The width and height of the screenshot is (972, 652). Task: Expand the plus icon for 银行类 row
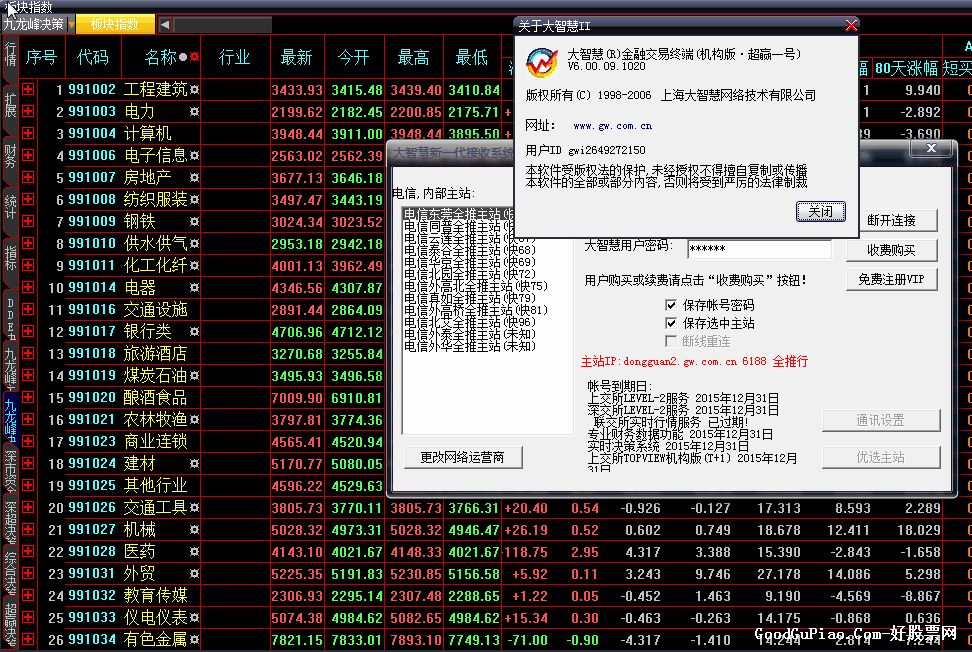coord(28,332)
